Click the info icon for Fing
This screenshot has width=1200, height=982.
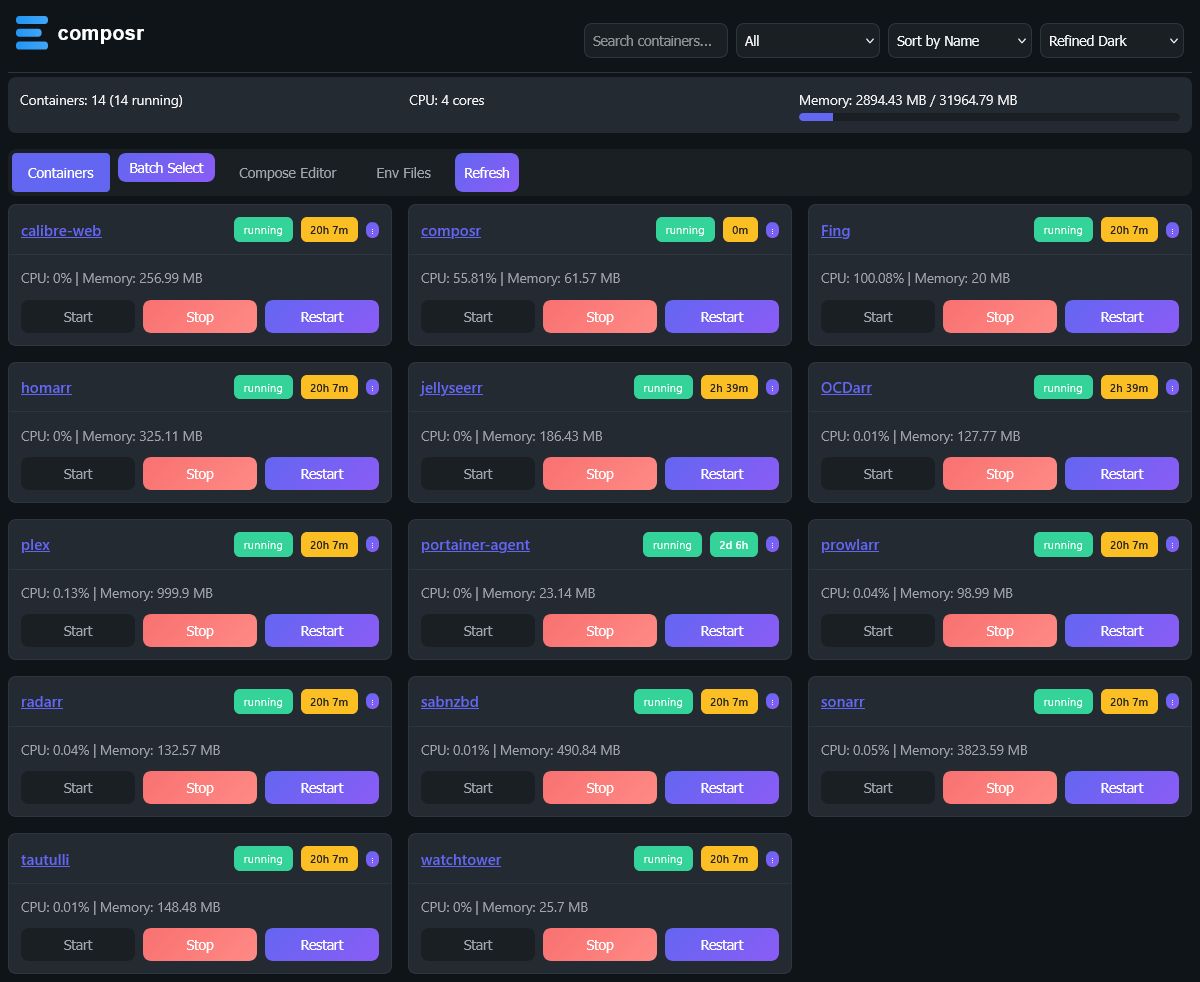coord(1172,229)
